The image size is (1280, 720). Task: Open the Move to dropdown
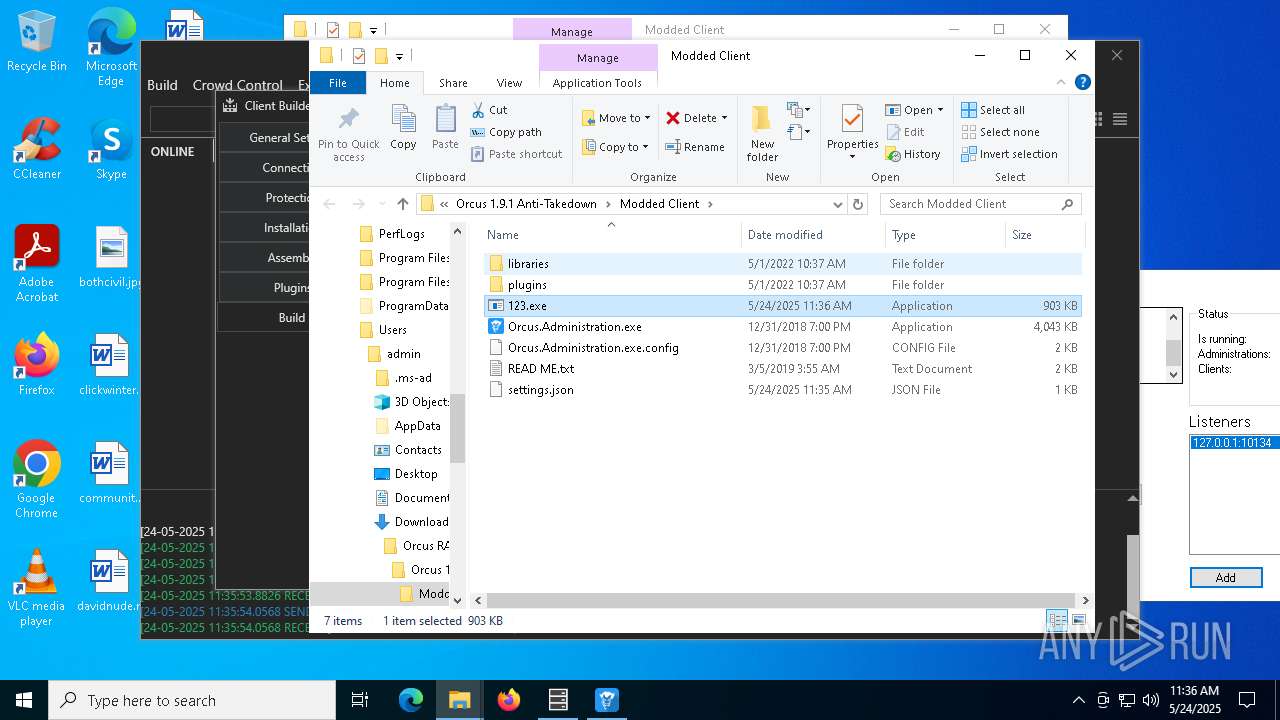616,118
